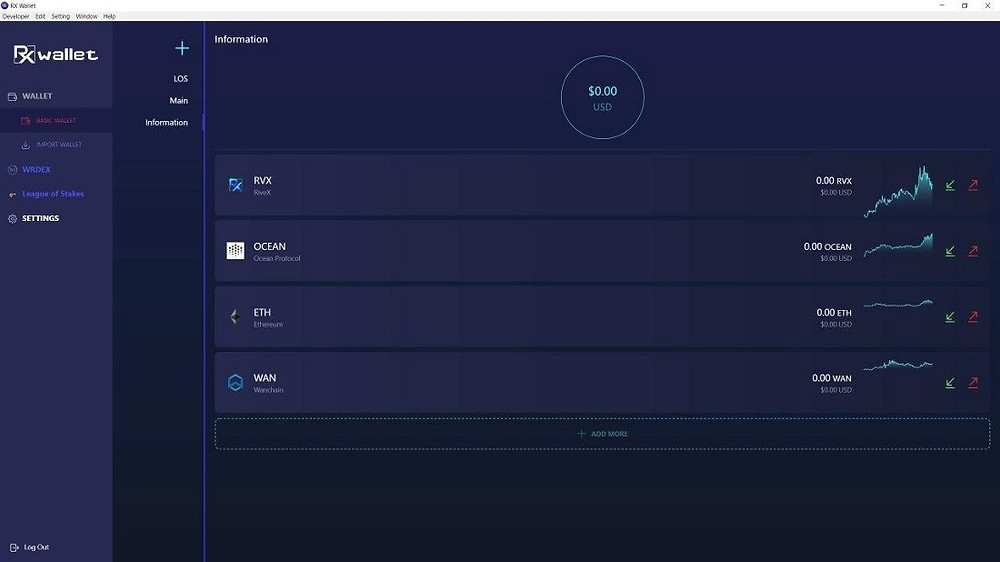Click the 0.00 OCEAN balance
This screenshot has height=562, width=1000.
(x=828, y=247)
